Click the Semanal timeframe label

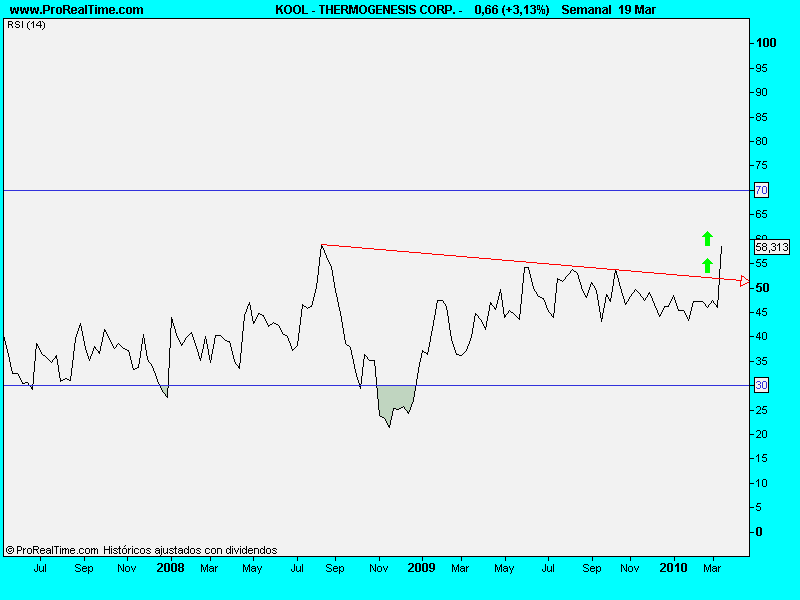point(586,10)
